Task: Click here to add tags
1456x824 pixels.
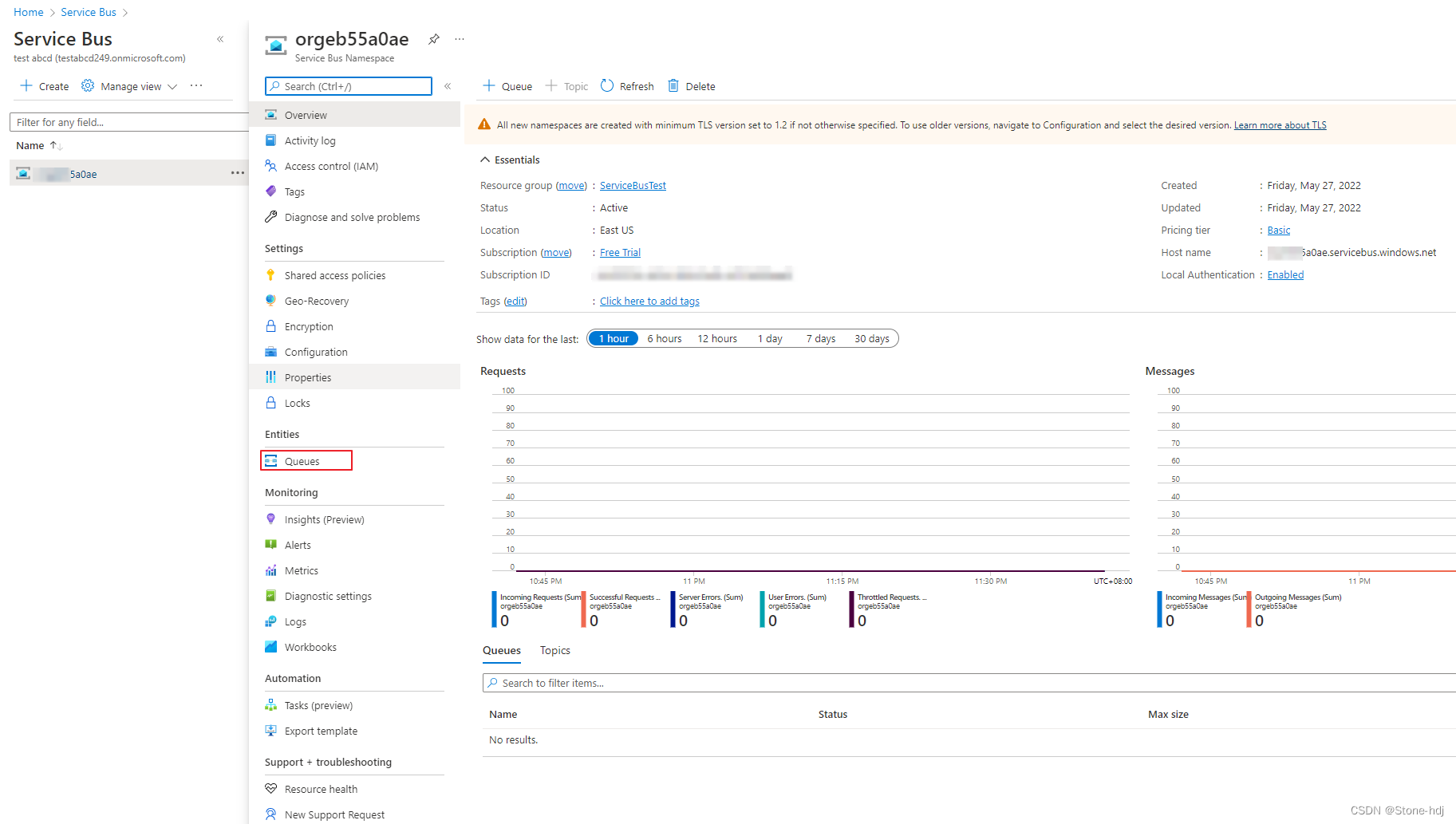Action: 649,301
